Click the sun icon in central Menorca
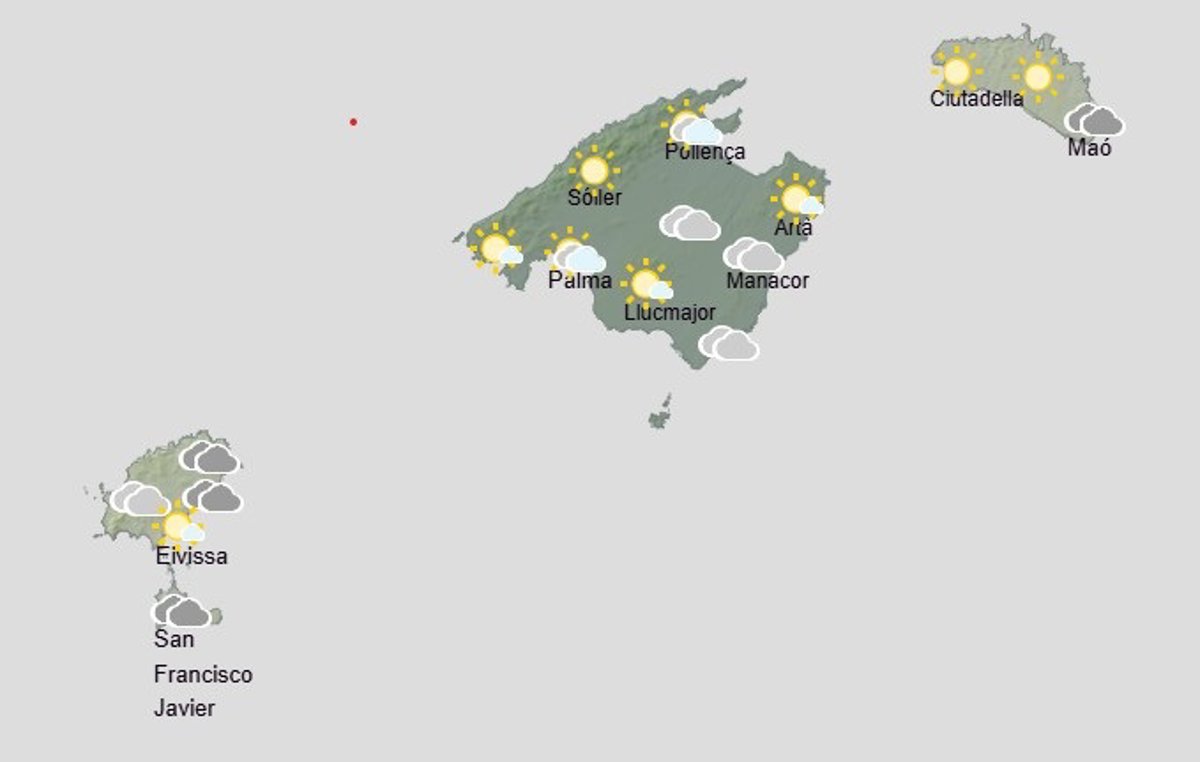Viewport: 1200px width, 762px height. (x=1037, y=76)
